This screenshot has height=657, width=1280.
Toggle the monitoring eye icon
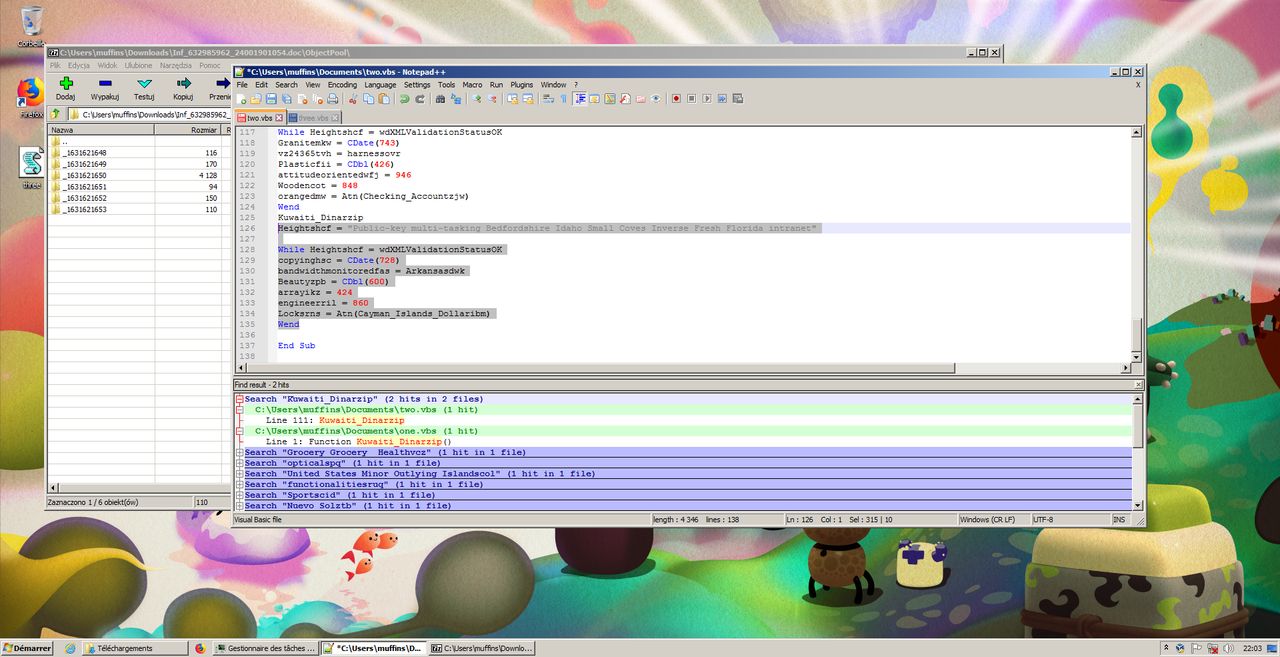(x=656, y=99)
